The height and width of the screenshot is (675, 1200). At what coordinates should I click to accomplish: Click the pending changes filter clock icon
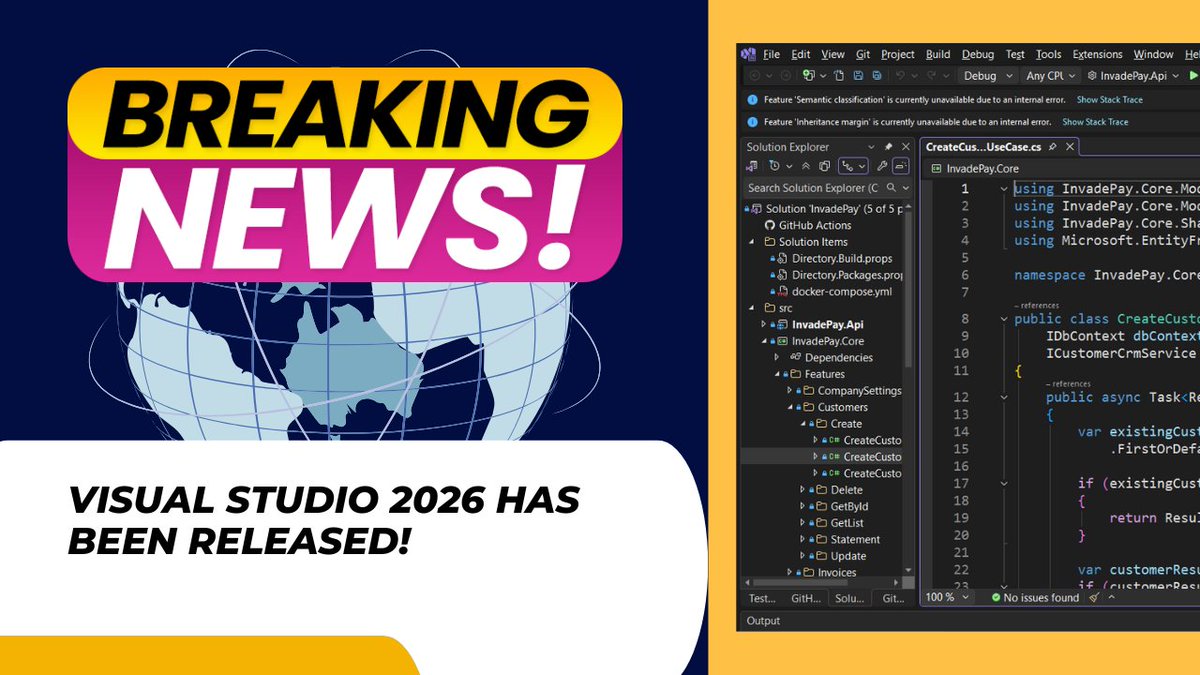click(x=774, y=166)
